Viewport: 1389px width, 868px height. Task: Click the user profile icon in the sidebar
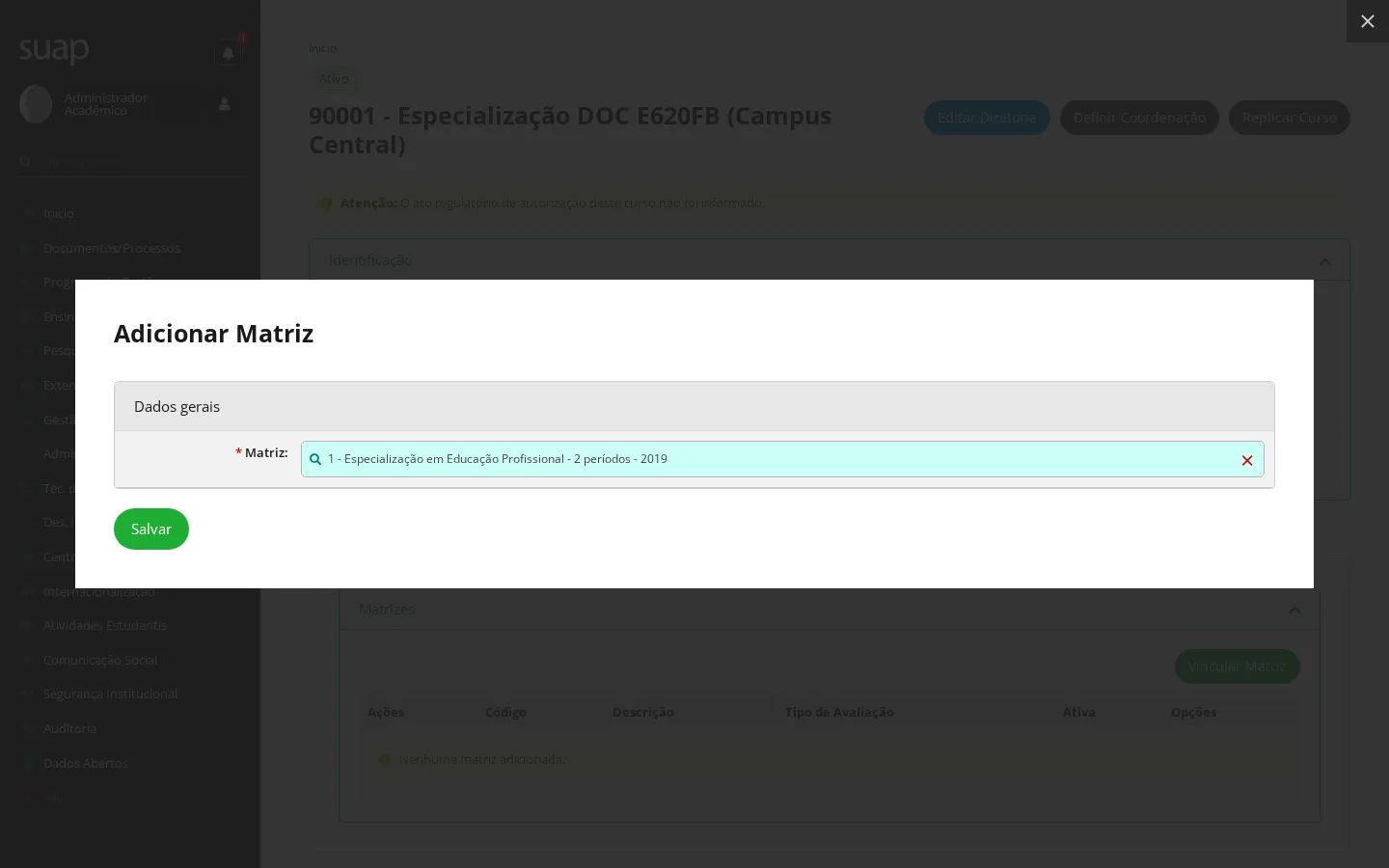click(225, 104)
